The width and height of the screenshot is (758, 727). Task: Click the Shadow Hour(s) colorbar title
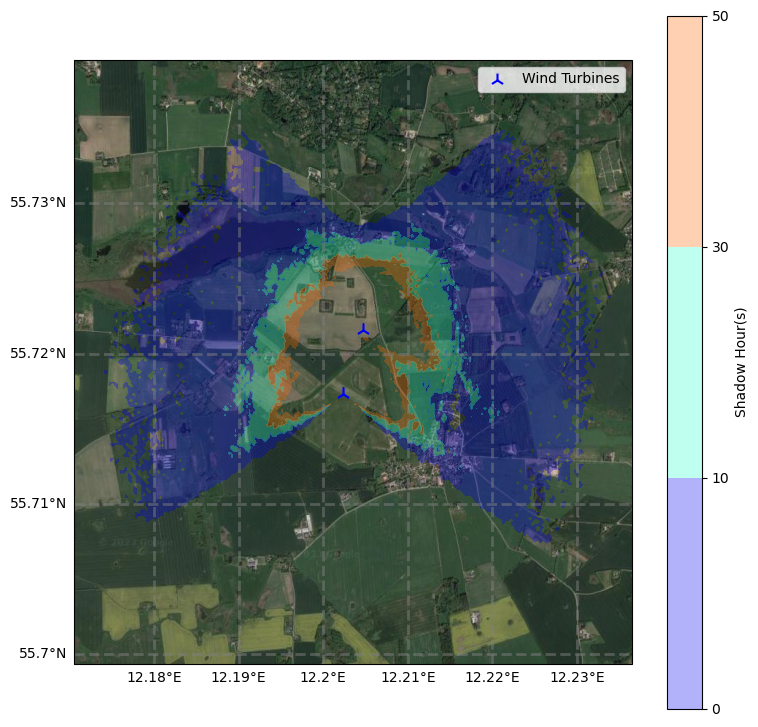tap(741, 362)
